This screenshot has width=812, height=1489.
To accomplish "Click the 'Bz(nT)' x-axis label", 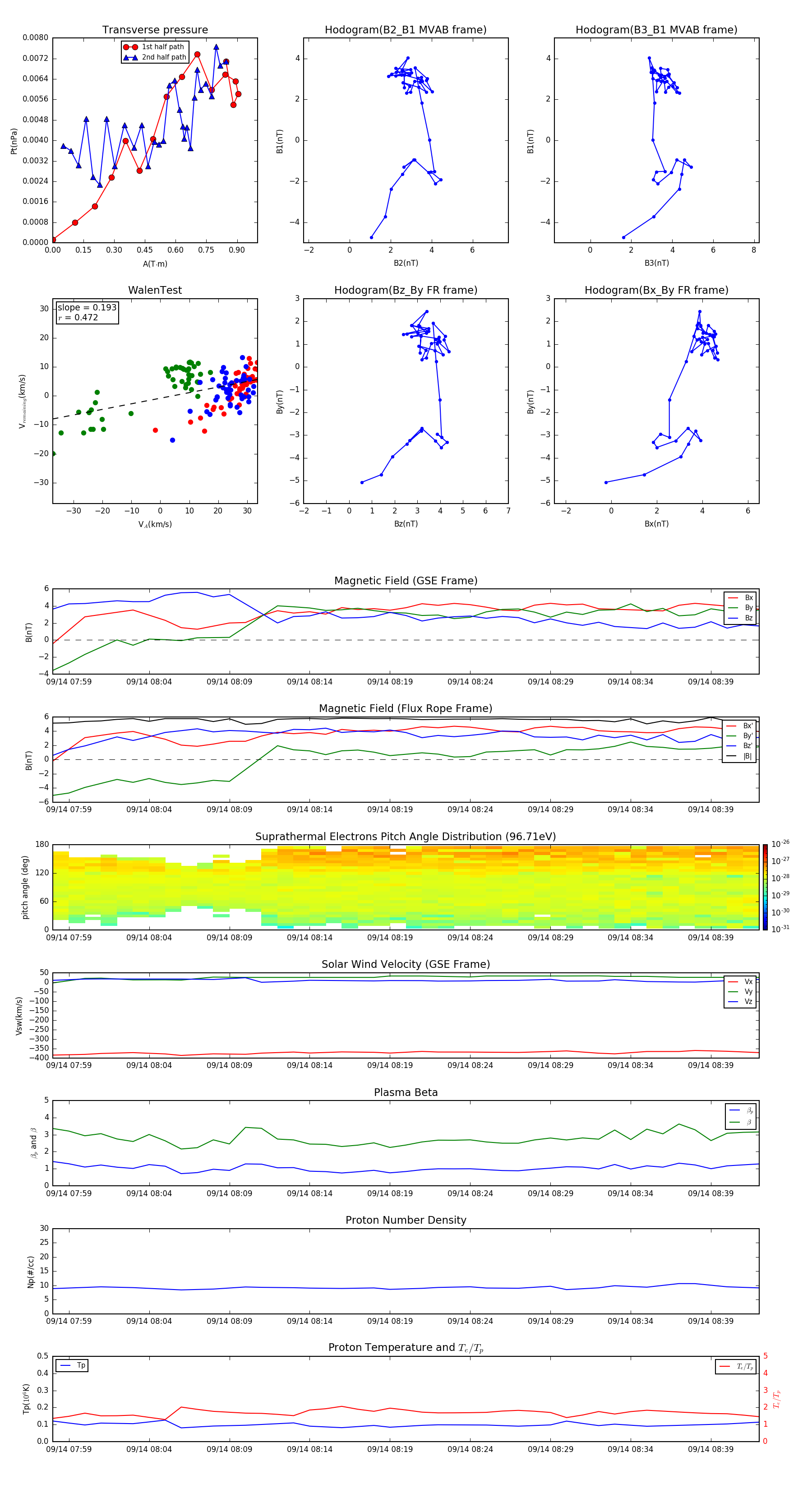I will (406, 524).
